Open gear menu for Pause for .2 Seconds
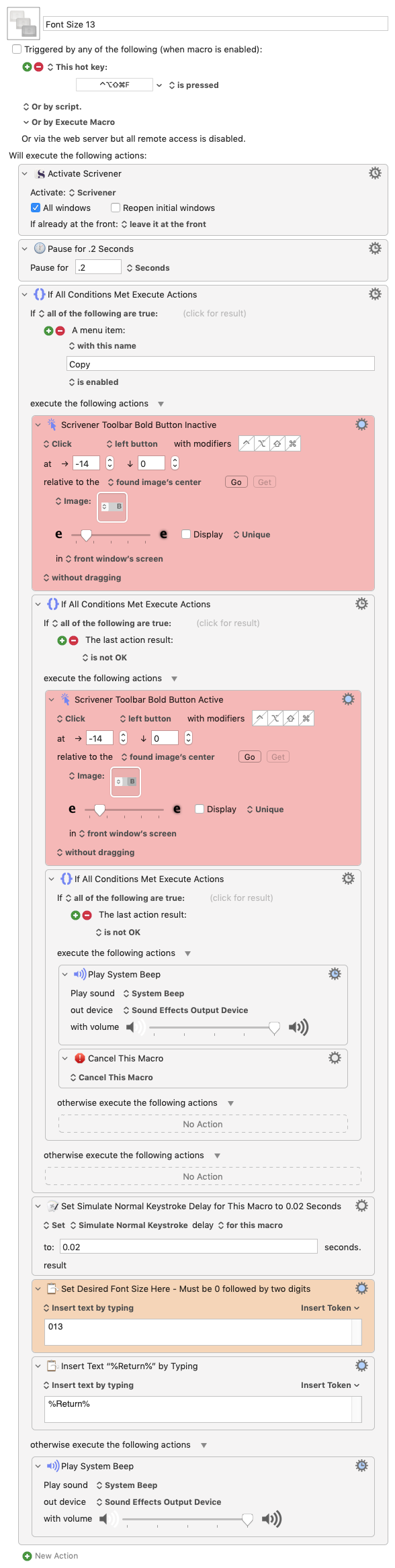The width and height of the screenshot is (395, 1568). (x=375, y=249)
